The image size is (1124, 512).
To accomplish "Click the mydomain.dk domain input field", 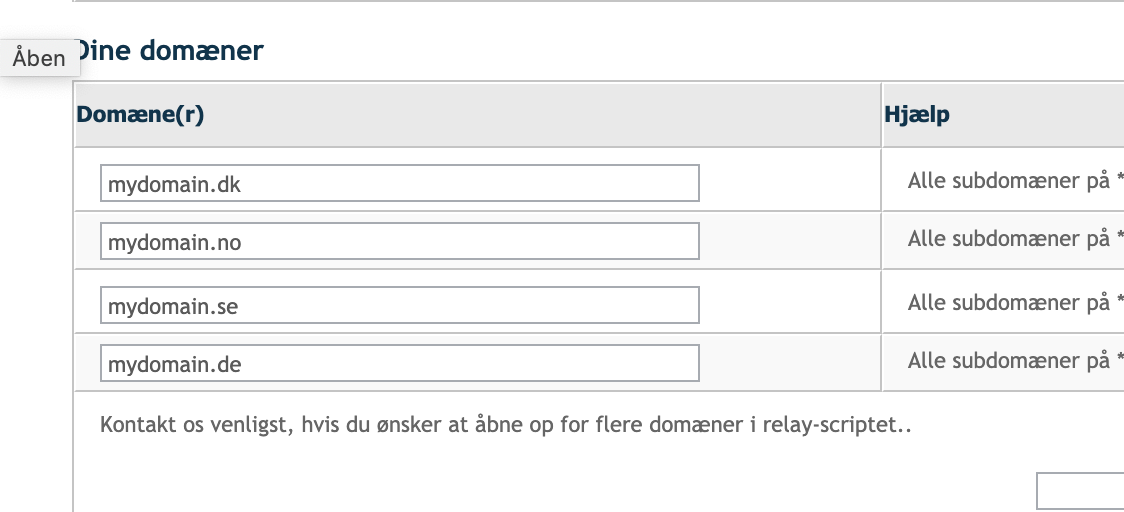I will (x=399, y=183).
